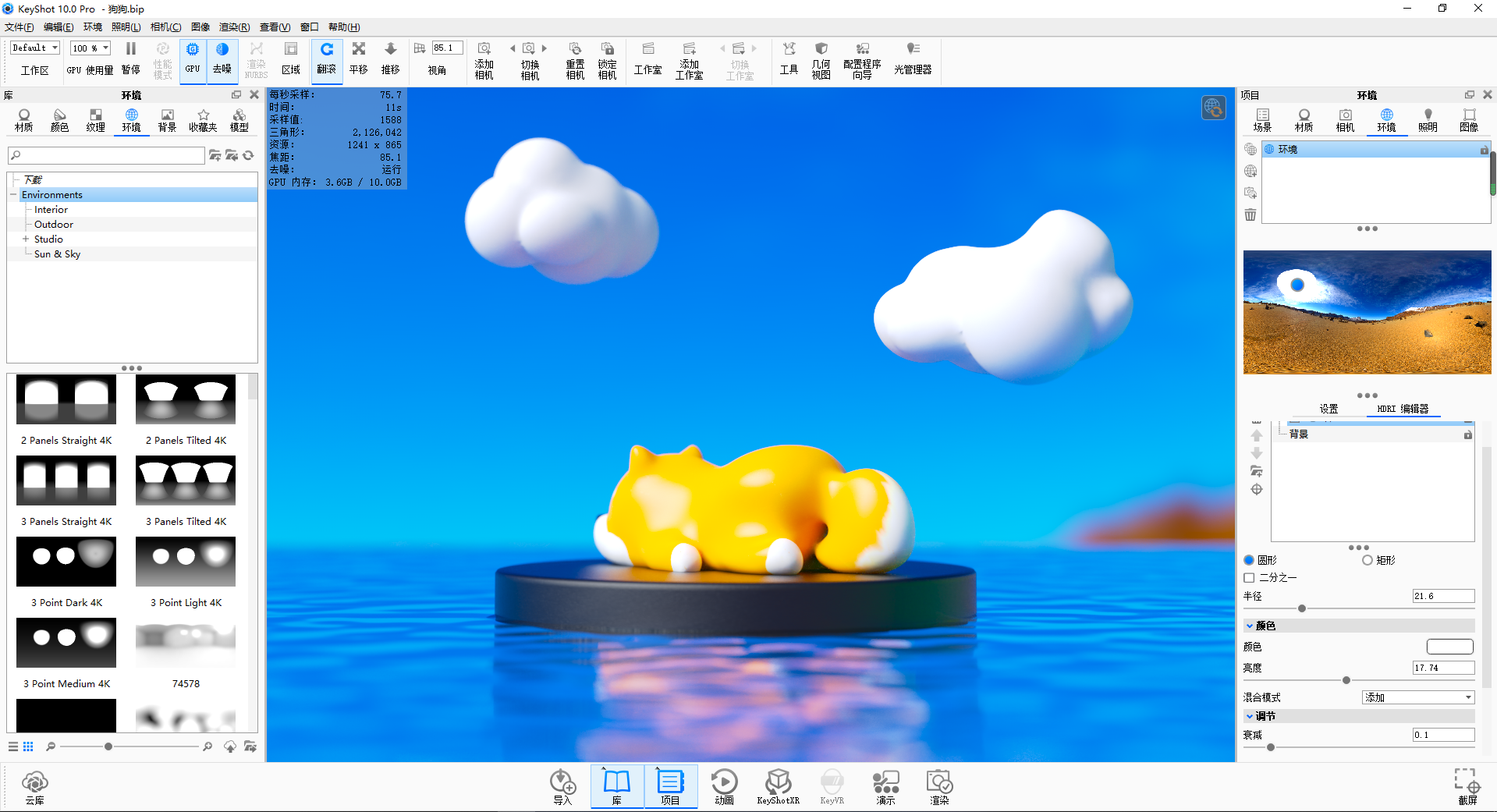The height and width of the screenshot is (812, 1497).
Task: Add a new camera
Action: tap(484, 60)
